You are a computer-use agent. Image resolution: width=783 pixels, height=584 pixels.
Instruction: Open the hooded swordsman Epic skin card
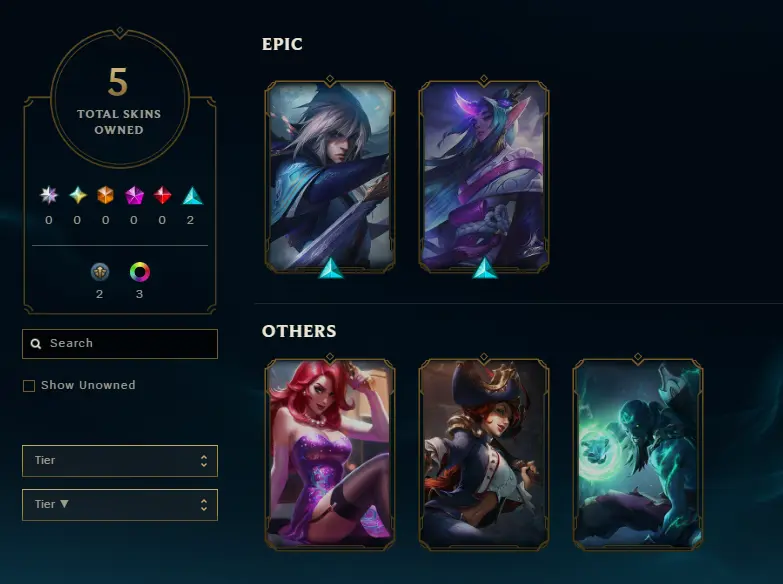click(x=330, y=177)
